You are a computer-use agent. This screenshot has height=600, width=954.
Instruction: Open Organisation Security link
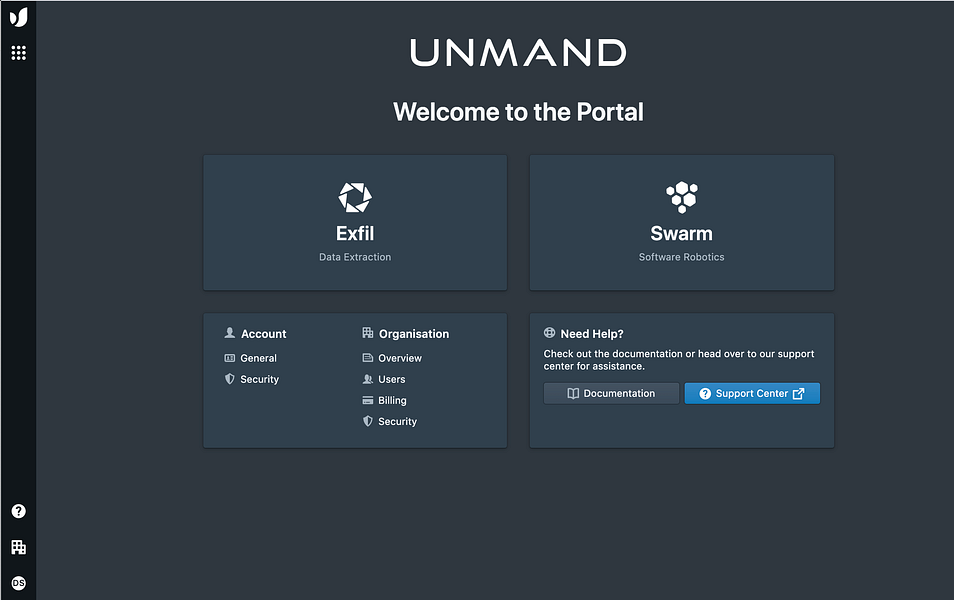390,421
